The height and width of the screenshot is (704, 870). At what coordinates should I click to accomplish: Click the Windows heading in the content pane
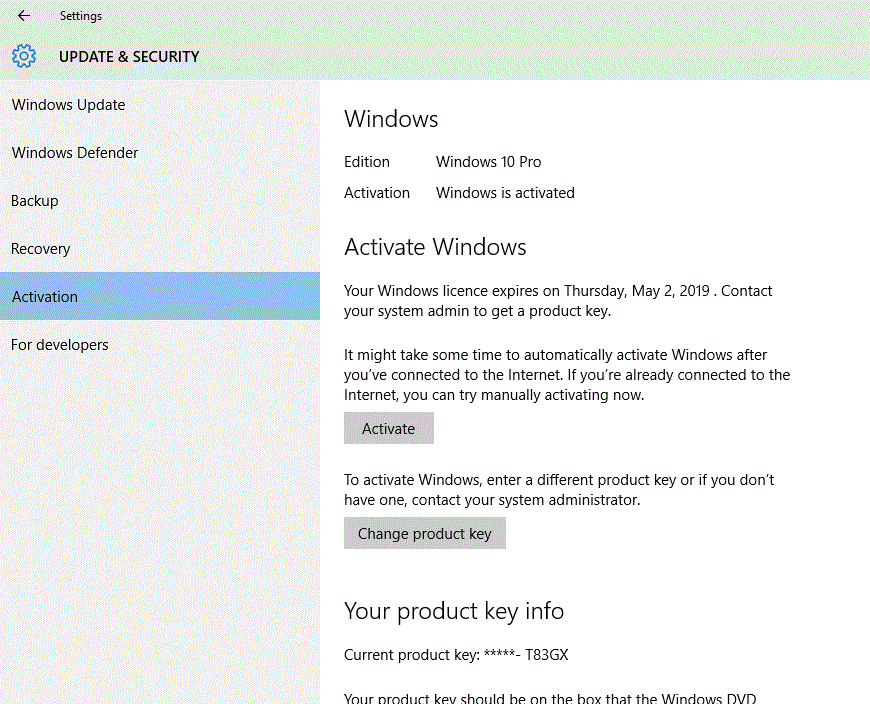tap(391, 119)
